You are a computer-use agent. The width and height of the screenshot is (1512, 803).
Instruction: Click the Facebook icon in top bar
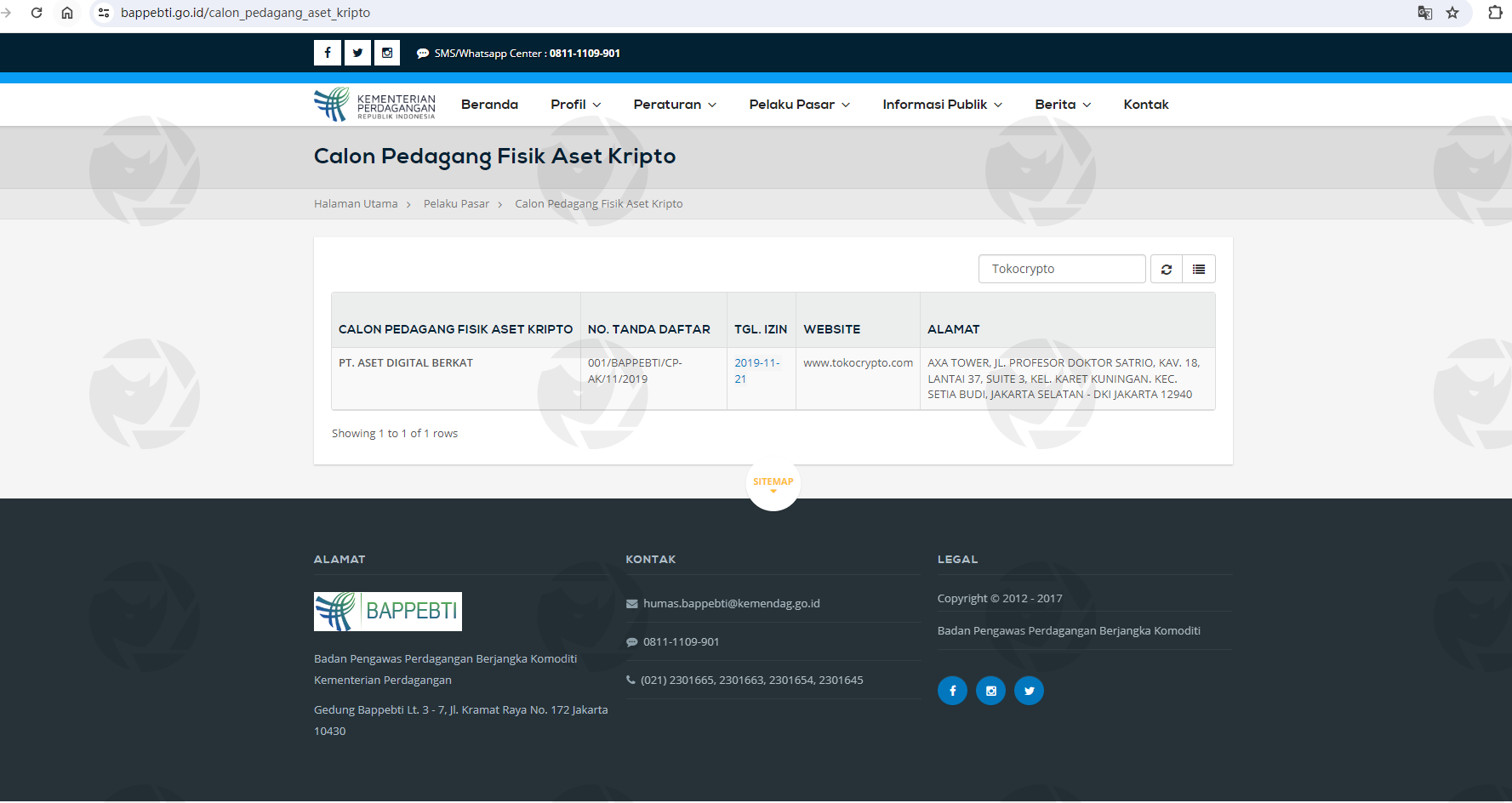pos(328,53)
